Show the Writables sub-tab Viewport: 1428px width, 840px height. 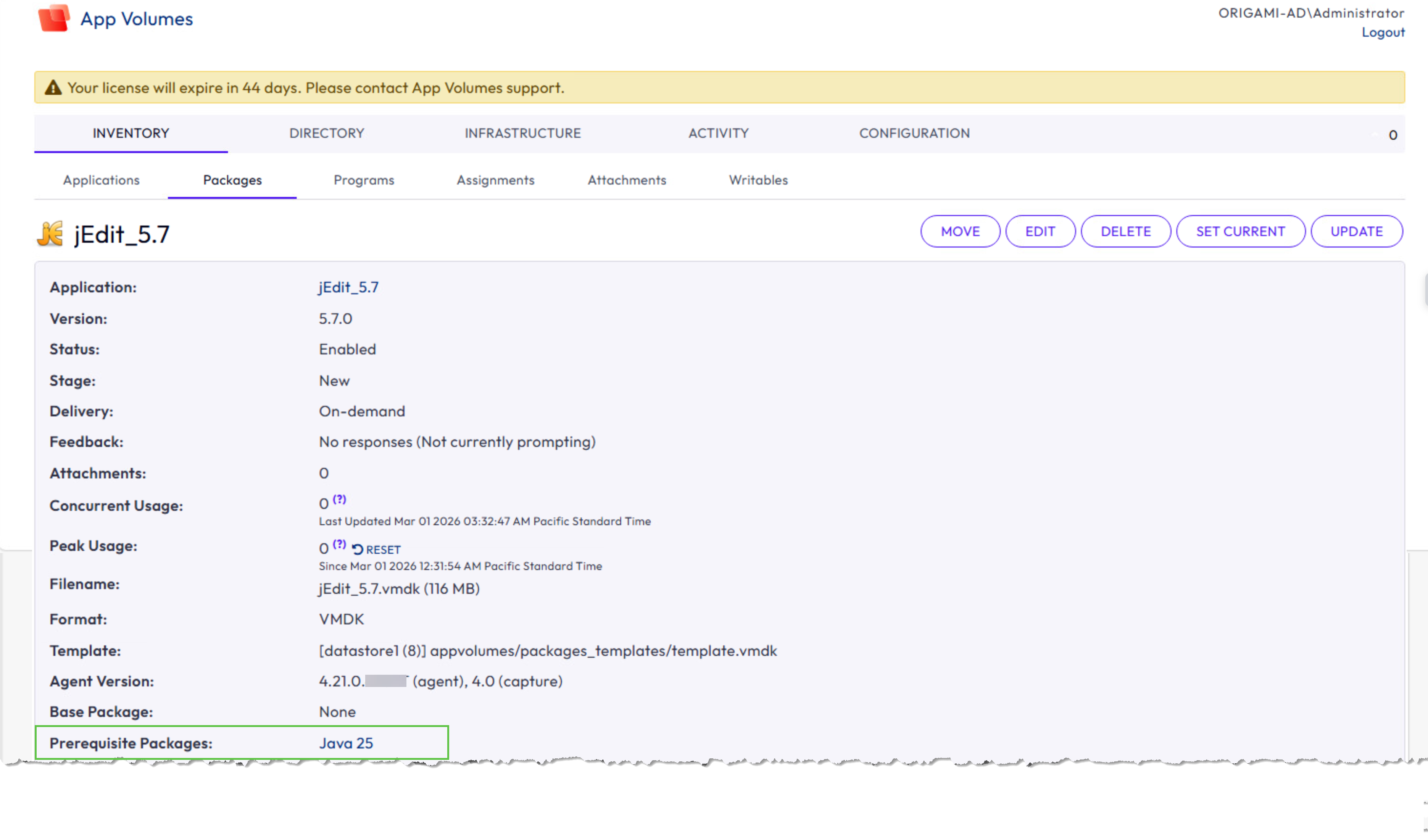[758, 180]
